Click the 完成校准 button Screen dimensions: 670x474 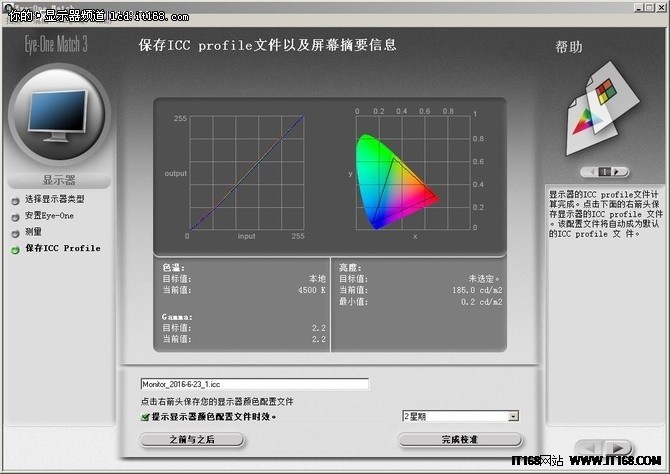click(x=460, y=440)
